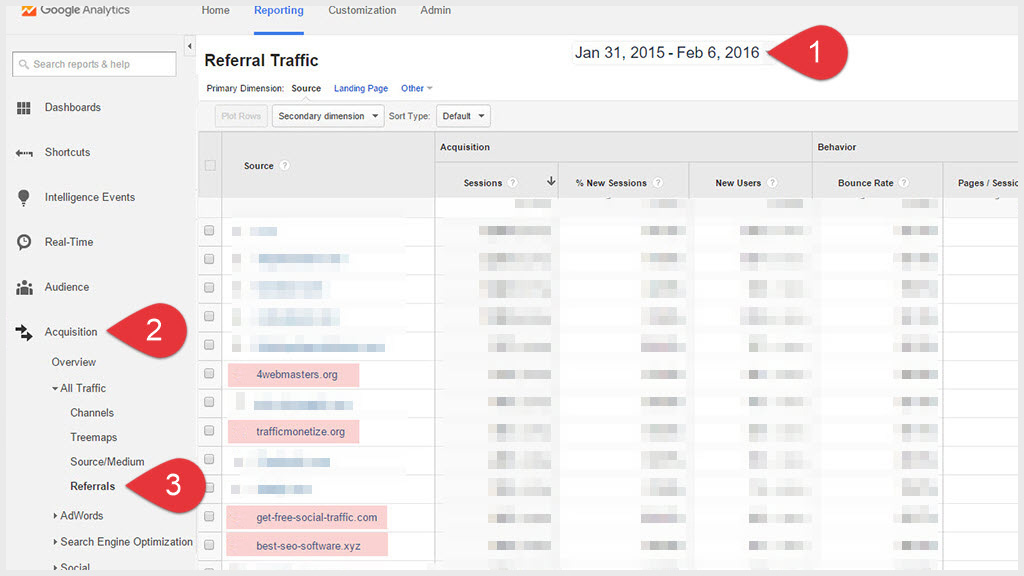Open the Admin tab
The image size is (1024, 576).
436,10
